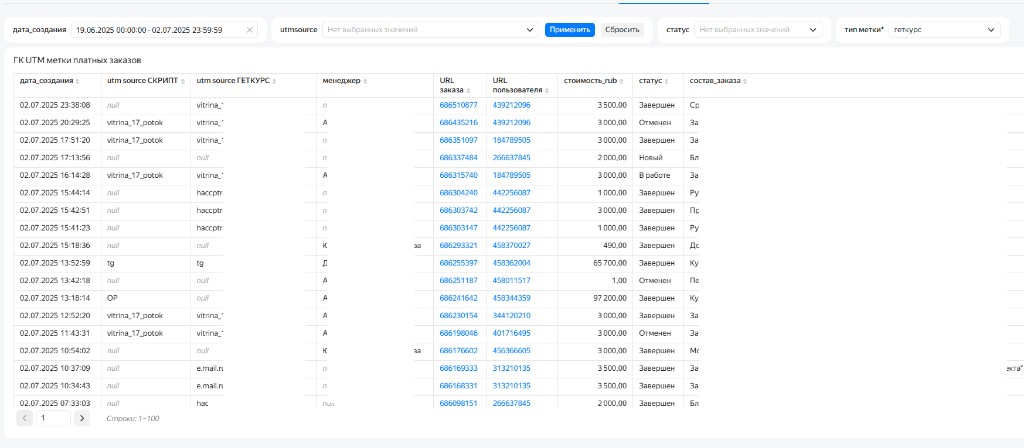Image resolution: width=1024 pixels, height=448 pixels.
Task: Sort by the URL заказа column icon
Action: pyautogui.click(x=466, y=89)
